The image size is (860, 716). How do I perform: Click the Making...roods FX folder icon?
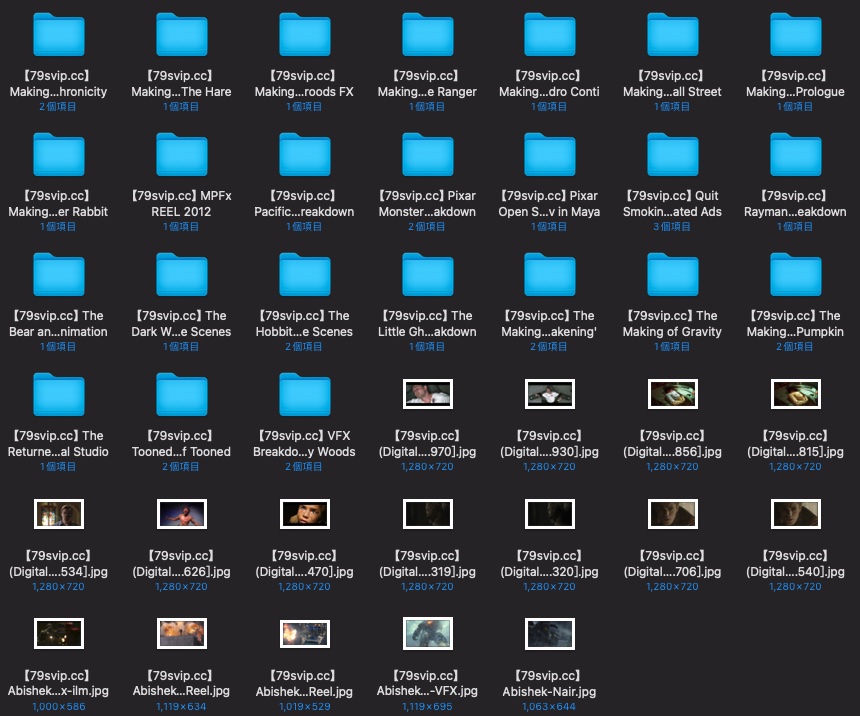[x=304, y=35]
